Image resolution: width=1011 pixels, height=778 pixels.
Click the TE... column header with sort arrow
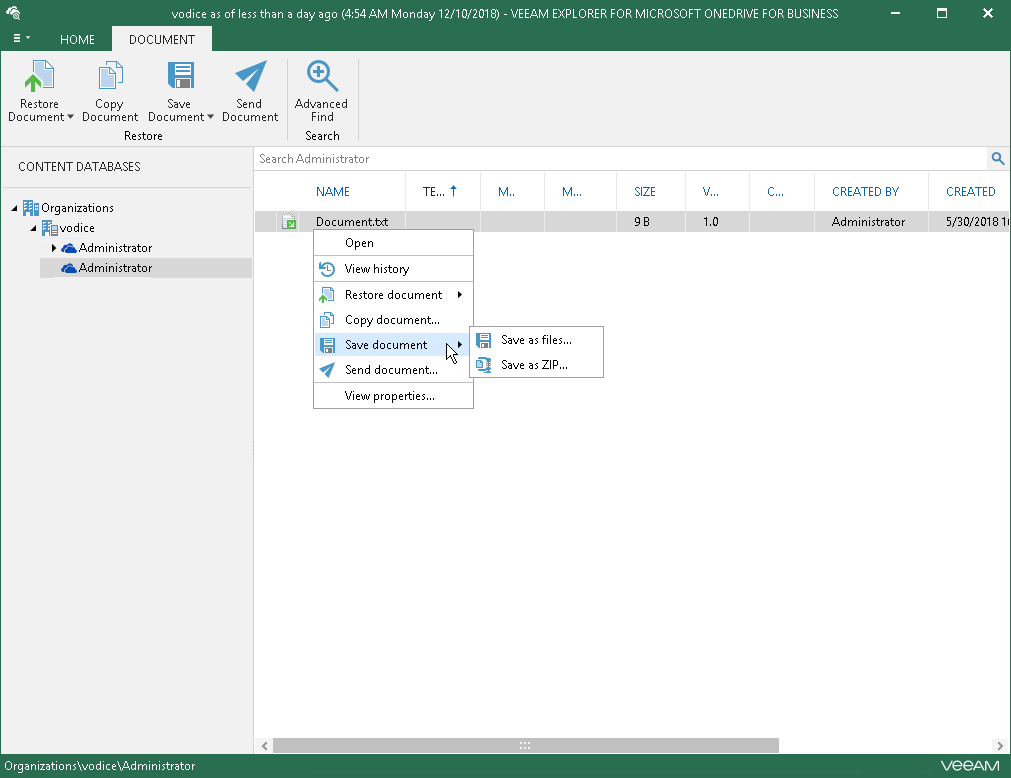[440, 191]
